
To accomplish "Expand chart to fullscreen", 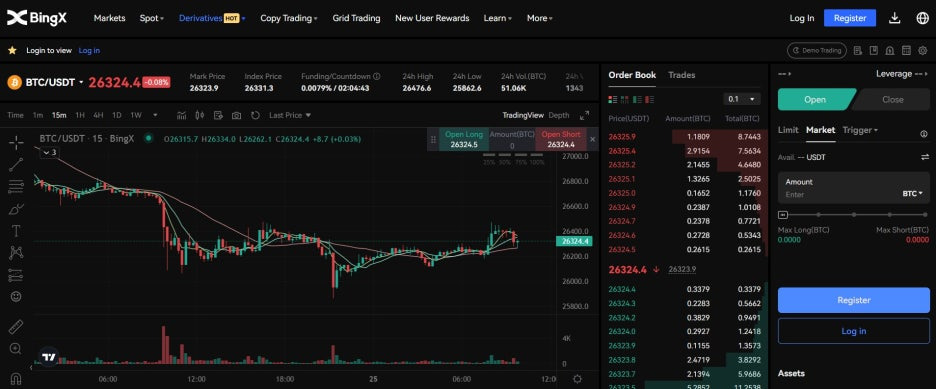I will pos(584,115).
